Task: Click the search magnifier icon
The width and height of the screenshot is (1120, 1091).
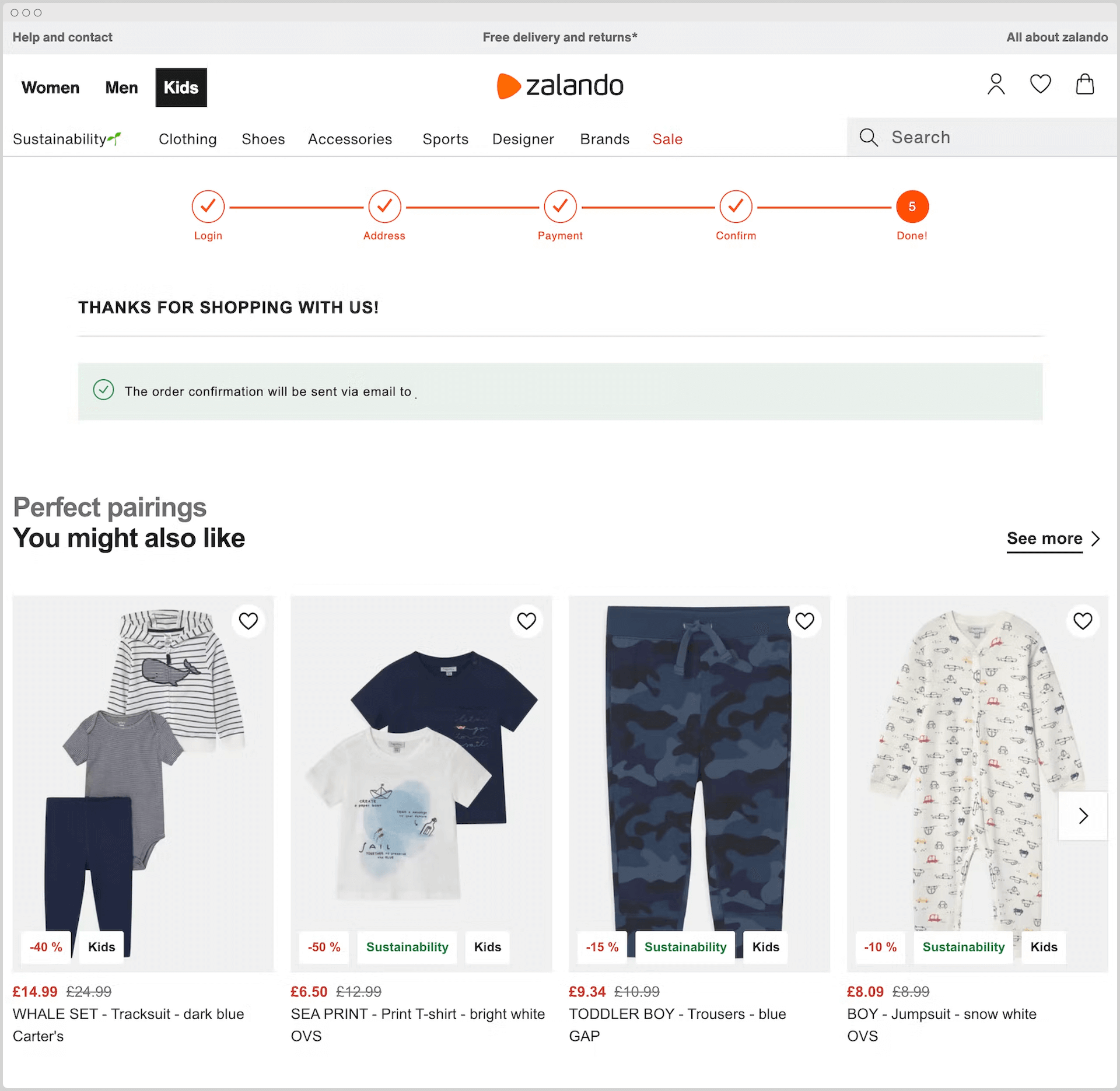Action: click(869, 138)
